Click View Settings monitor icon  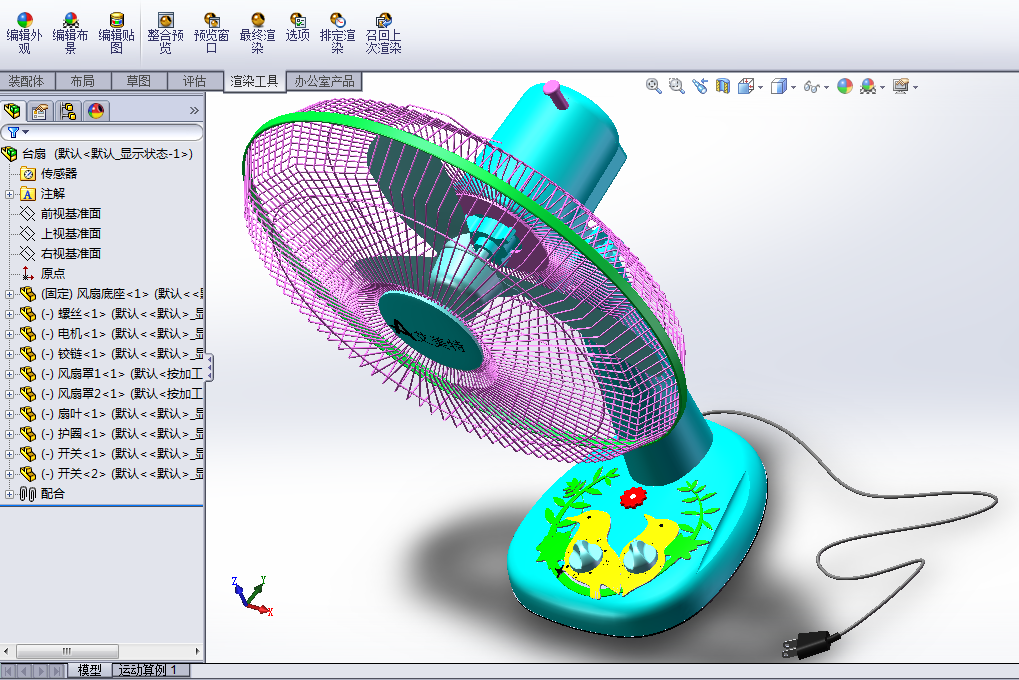coord(901,86)
